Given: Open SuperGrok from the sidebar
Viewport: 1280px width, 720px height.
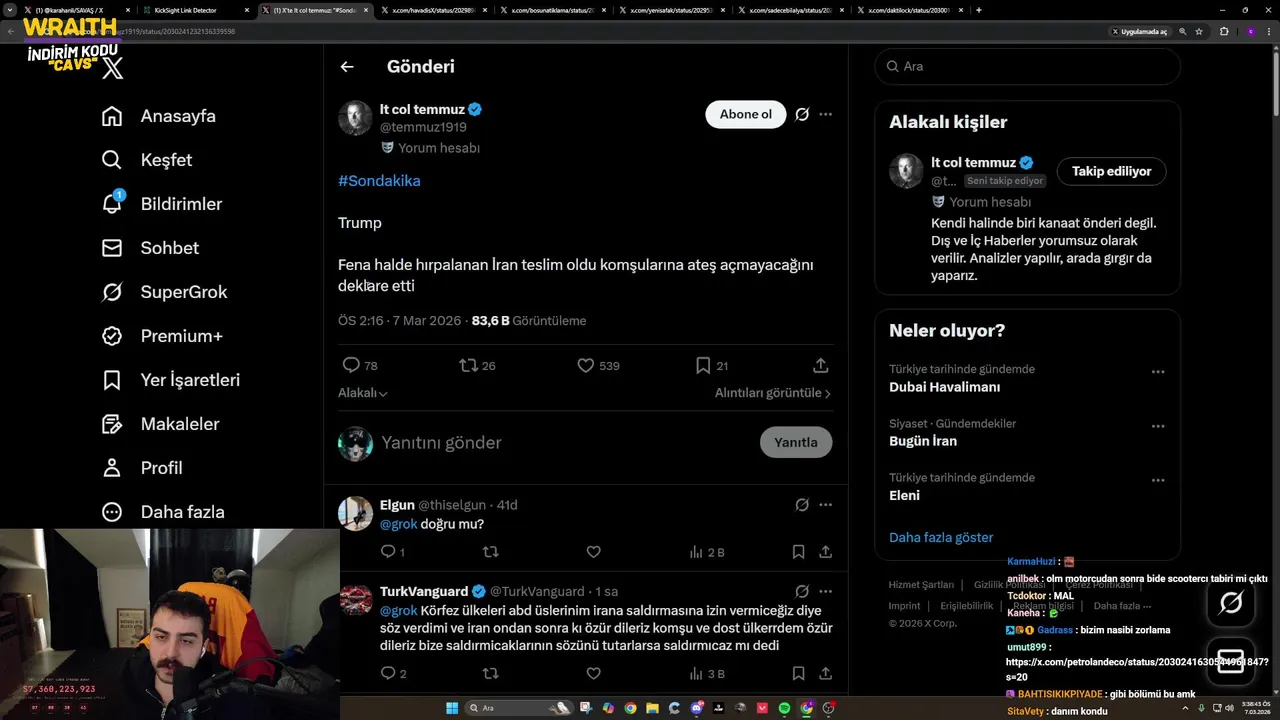Looking at the screenshot, I should (x=165, y=292).
